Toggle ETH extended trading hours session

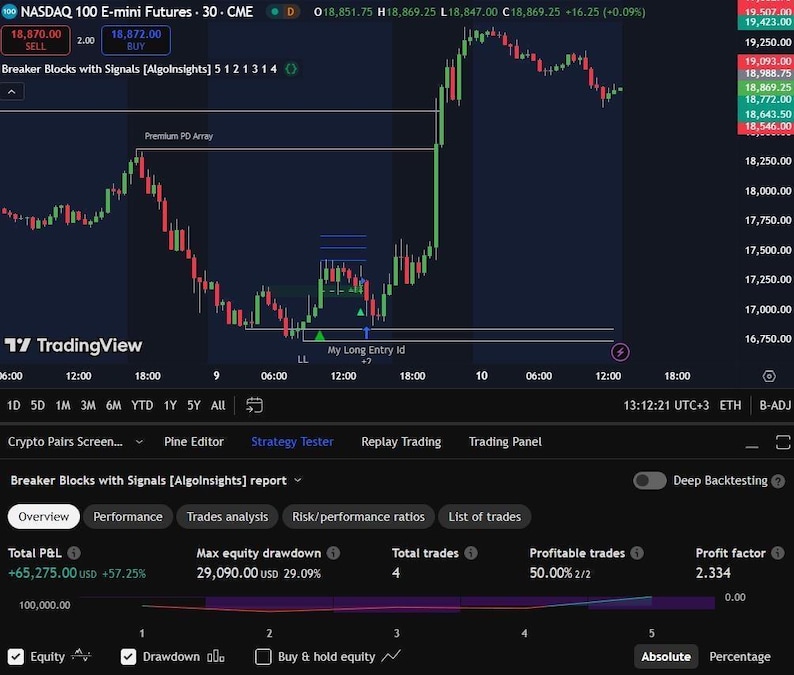tap(730, 405)
